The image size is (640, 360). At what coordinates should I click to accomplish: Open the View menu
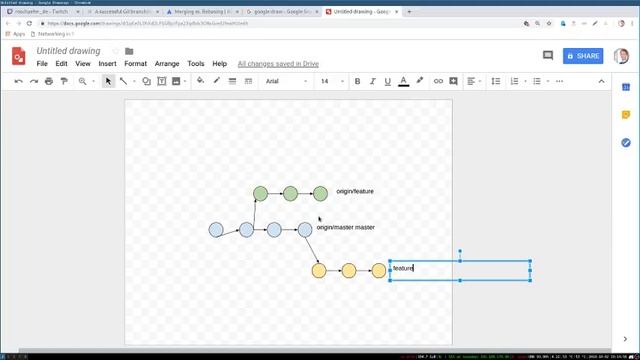(83, 64)
